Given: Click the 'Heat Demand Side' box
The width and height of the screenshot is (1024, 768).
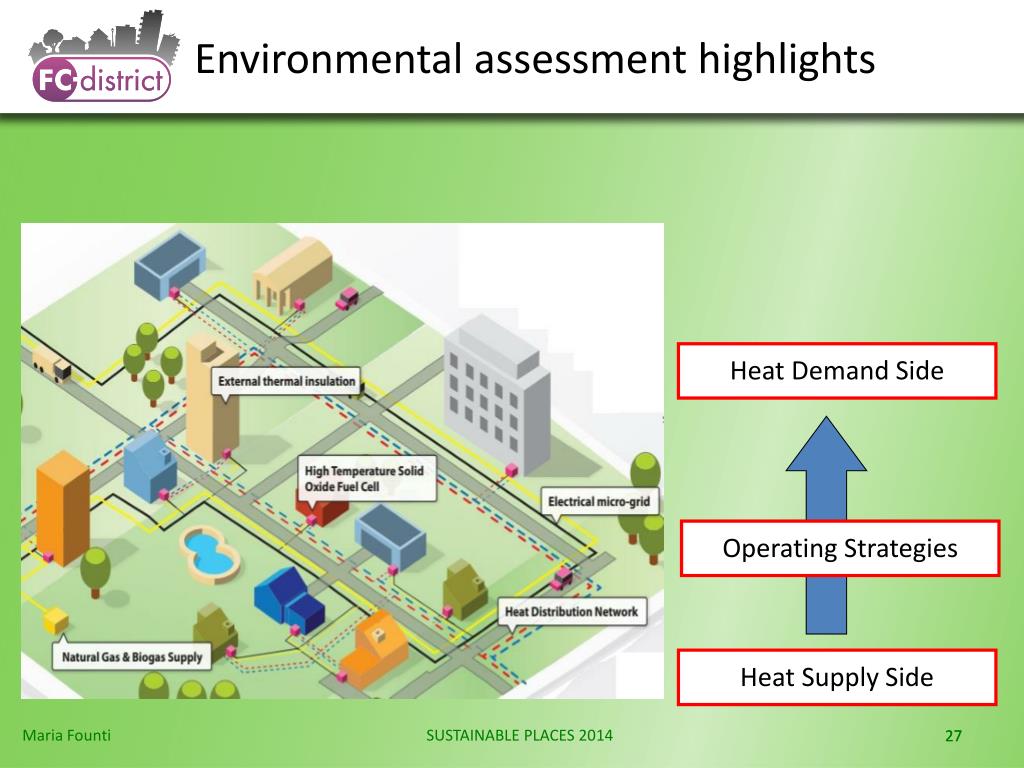Looking at the screenshot, I should point(837,371).
